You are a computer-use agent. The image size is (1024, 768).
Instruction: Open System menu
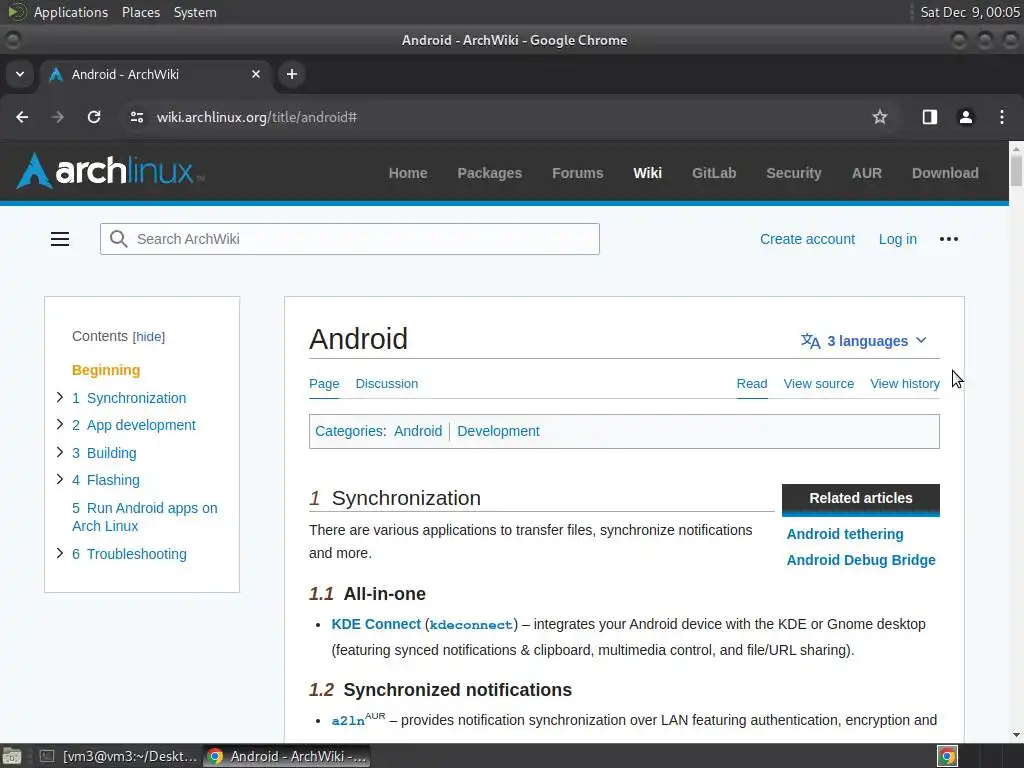coord(195,12)
